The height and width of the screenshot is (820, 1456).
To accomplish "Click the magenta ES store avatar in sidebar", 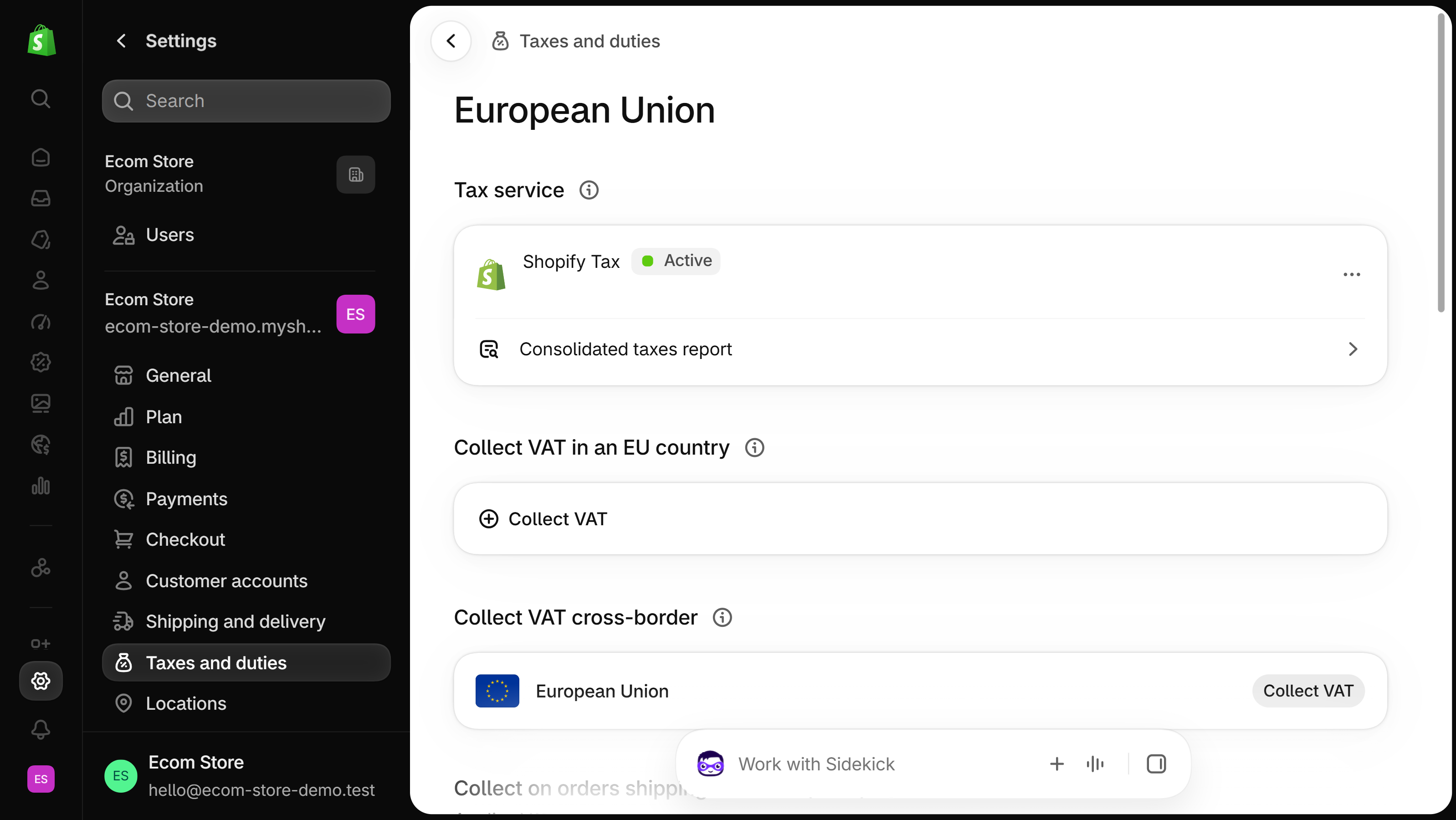I will pyautogui.click(x=355, y=314).
